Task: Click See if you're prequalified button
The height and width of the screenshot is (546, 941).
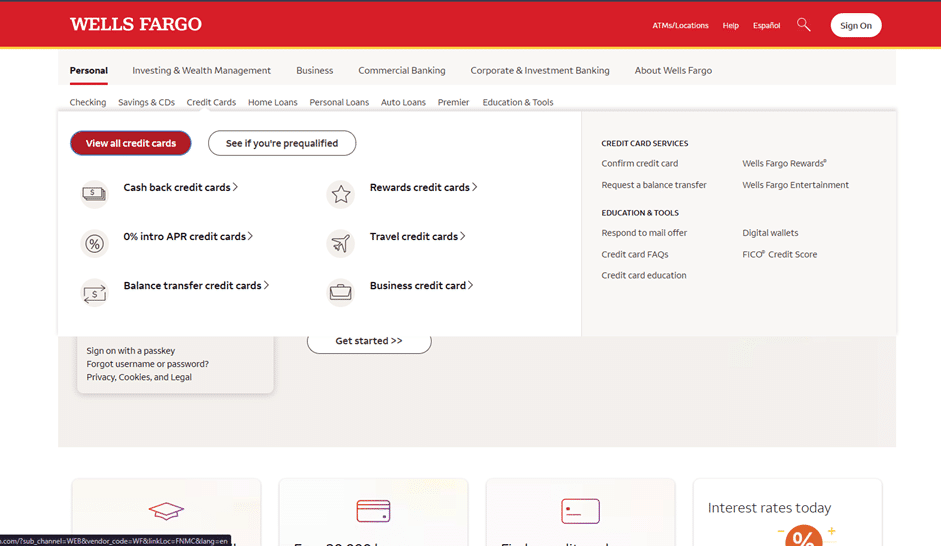Action: pos(282,143)
